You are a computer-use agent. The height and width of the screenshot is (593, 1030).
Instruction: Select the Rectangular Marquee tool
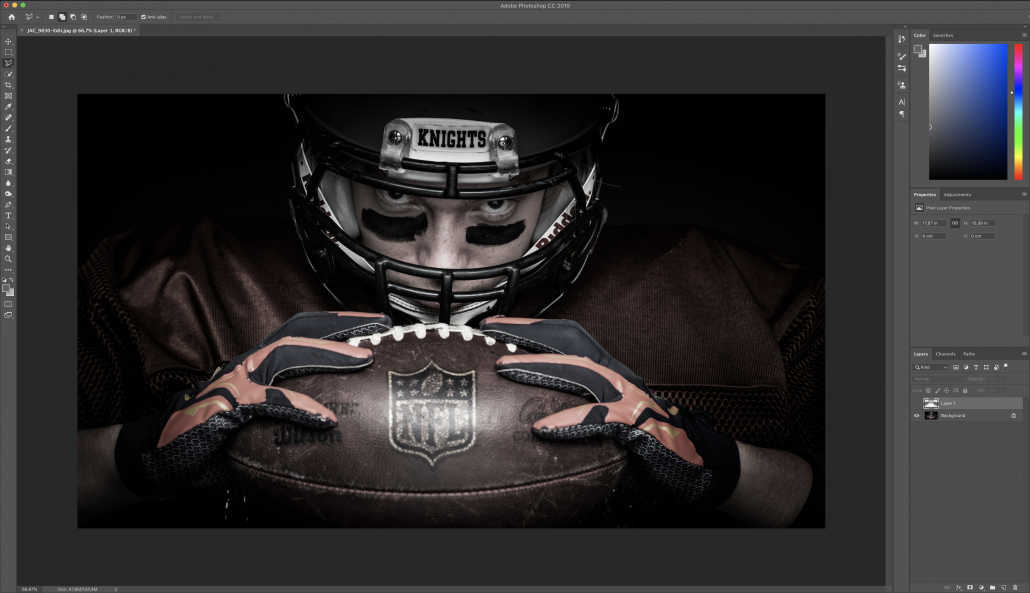pyautogui.click(x=9, y=52)
